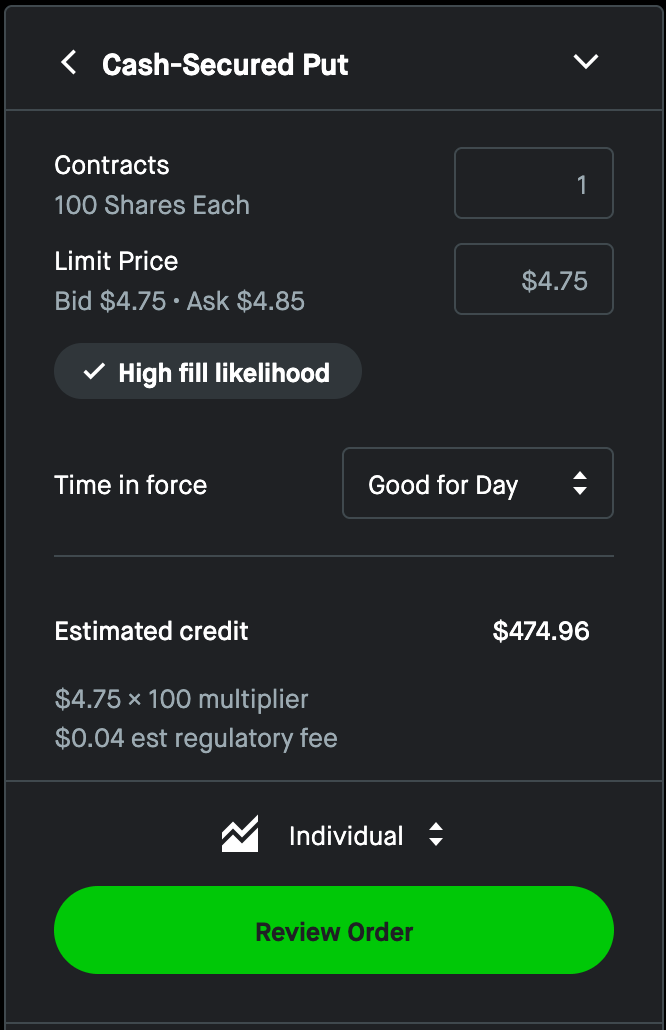The width and height of the screenshot is (666, 1030).
Task: Click the Time in force stepper arrows
Action: (x=580, y=485)
